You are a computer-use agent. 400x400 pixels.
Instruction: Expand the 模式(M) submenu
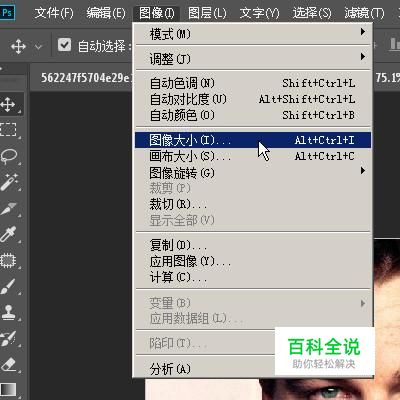coord(253,33)
